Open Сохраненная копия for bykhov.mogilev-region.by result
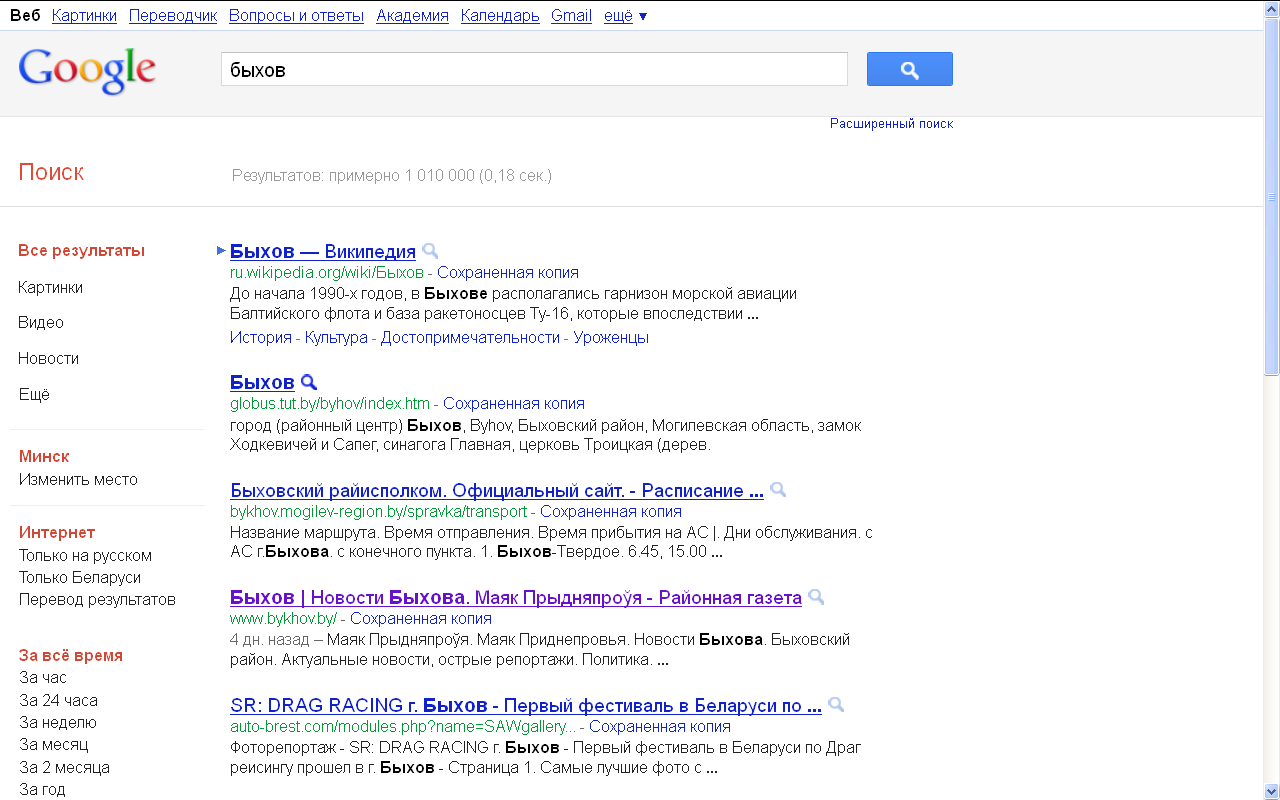The image size is (1280, 800). point(611,511)
